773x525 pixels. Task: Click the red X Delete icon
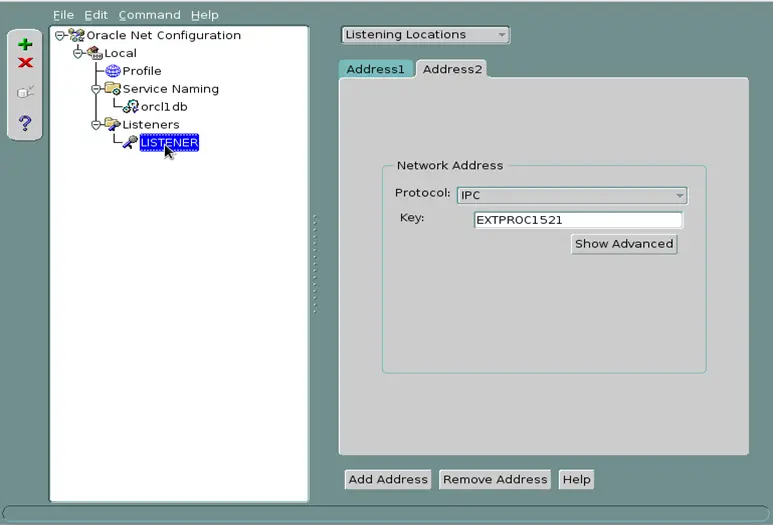pyautogui.click(x=25, y=63)
